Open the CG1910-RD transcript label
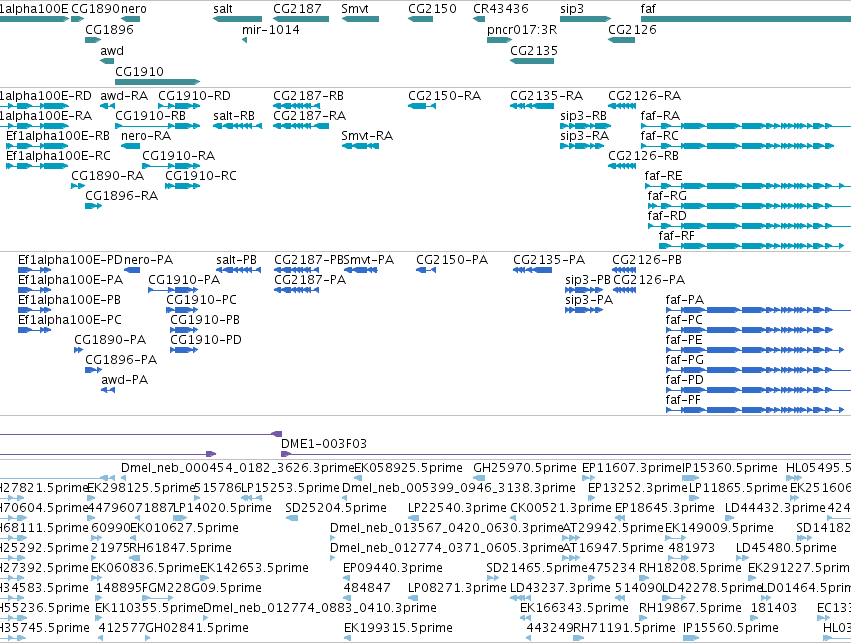This screenshot has width=851, height=643. click(194, 96)
